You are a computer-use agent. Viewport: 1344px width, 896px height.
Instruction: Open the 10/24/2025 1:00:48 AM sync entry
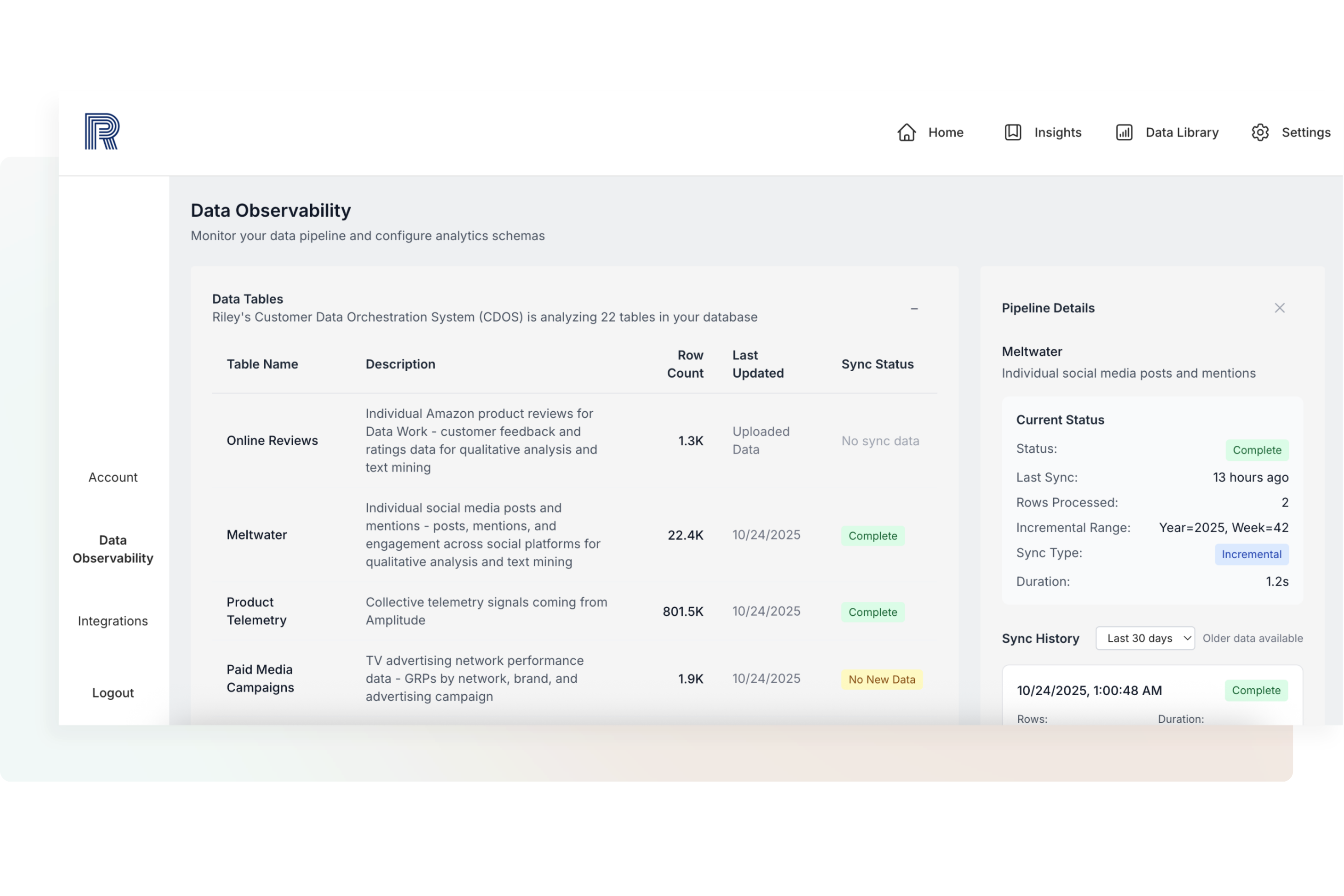coord(1089,690)
